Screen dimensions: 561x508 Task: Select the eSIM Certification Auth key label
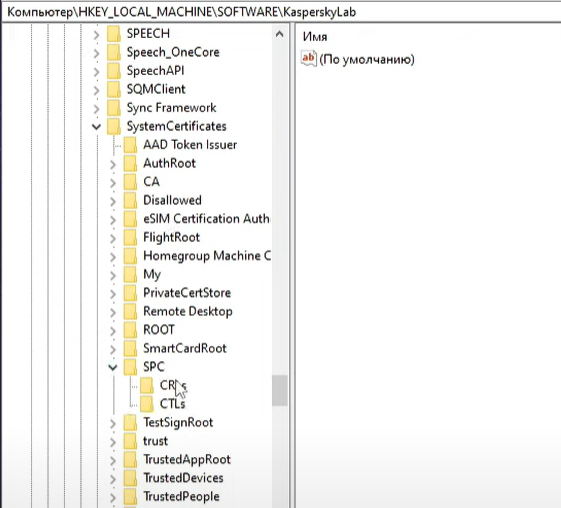click(x=206, y=219)
